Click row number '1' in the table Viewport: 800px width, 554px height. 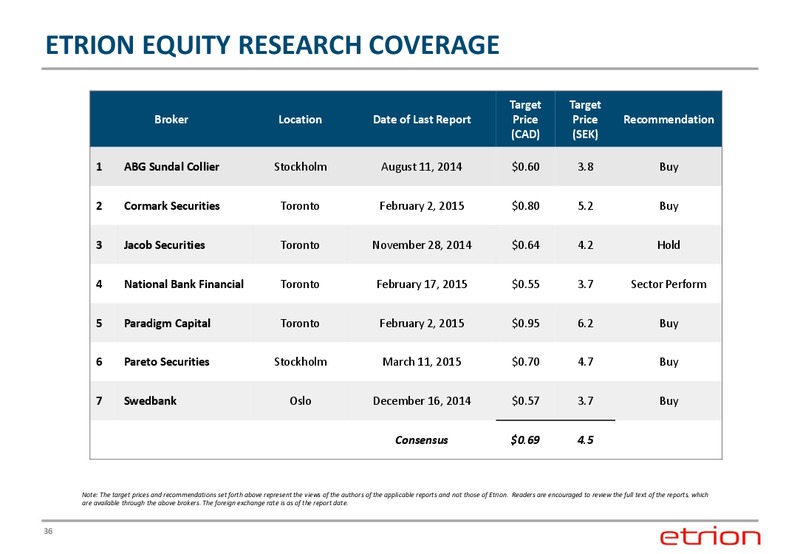(x=99, y=167)
